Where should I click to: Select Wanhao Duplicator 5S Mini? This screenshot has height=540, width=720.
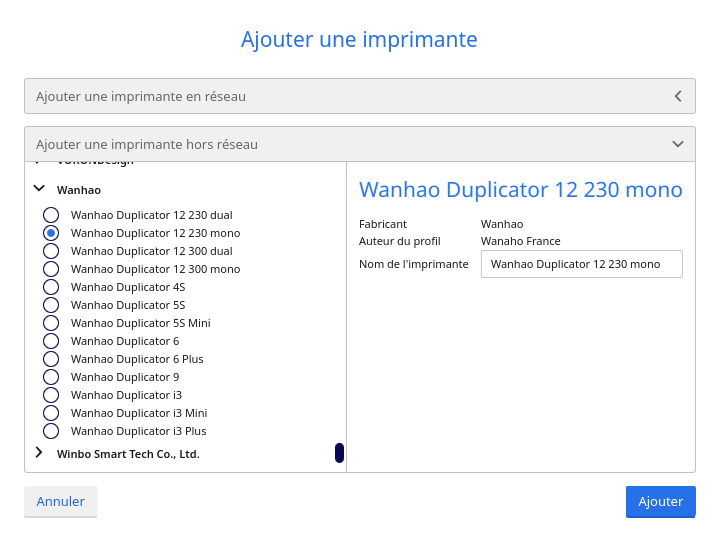[x=51, y=323]
